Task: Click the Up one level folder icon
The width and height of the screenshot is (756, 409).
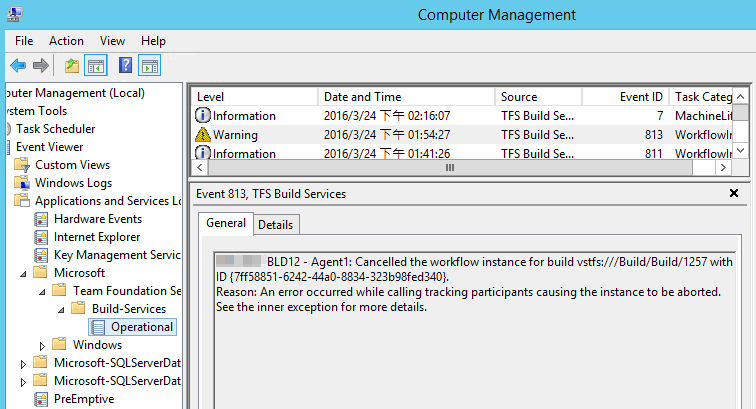Action: 72,66
